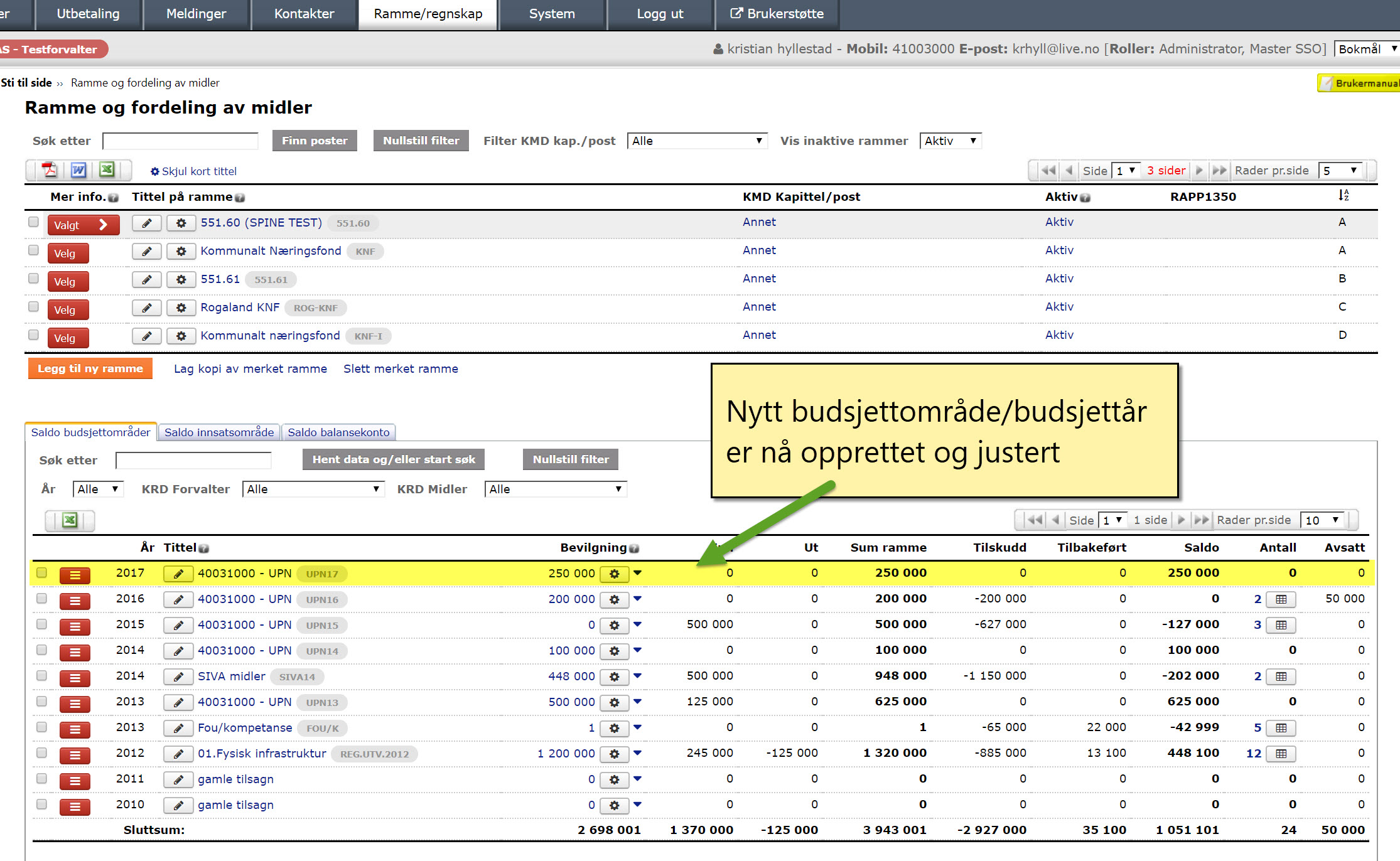Select checkbox for SIVA midler row
Viewport: 1400px width, 861px height.
(x=41, y=676)
